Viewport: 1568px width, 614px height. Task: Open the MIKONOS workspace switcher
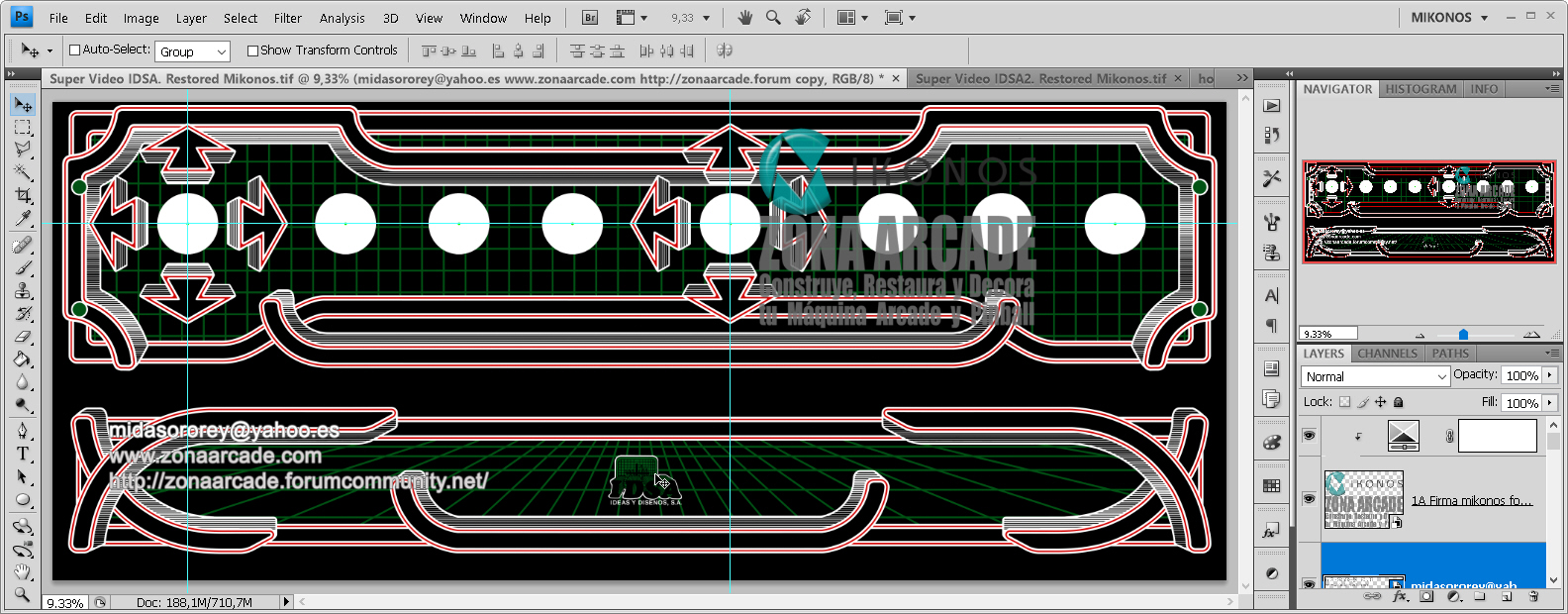coord(1449,18)
